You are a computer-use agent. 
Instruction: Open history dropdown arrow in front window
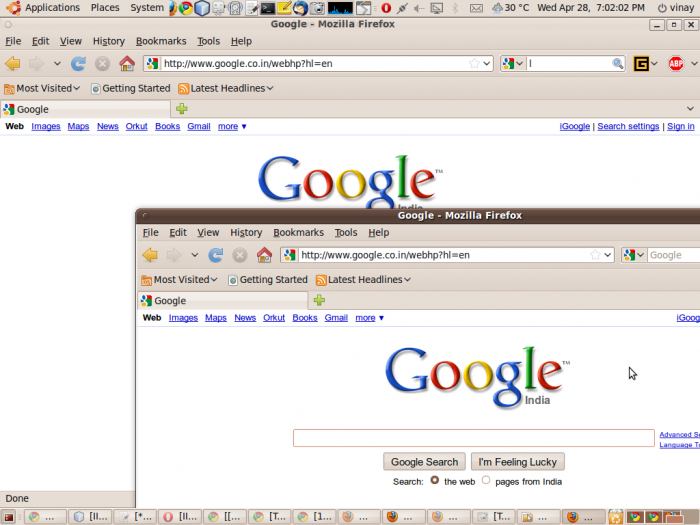click(195, 255)
